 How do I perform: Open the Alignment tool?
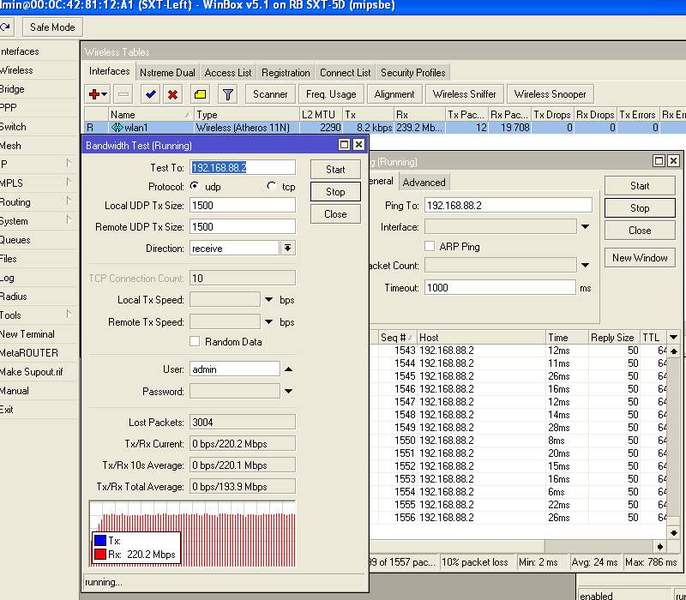(394, 94)
